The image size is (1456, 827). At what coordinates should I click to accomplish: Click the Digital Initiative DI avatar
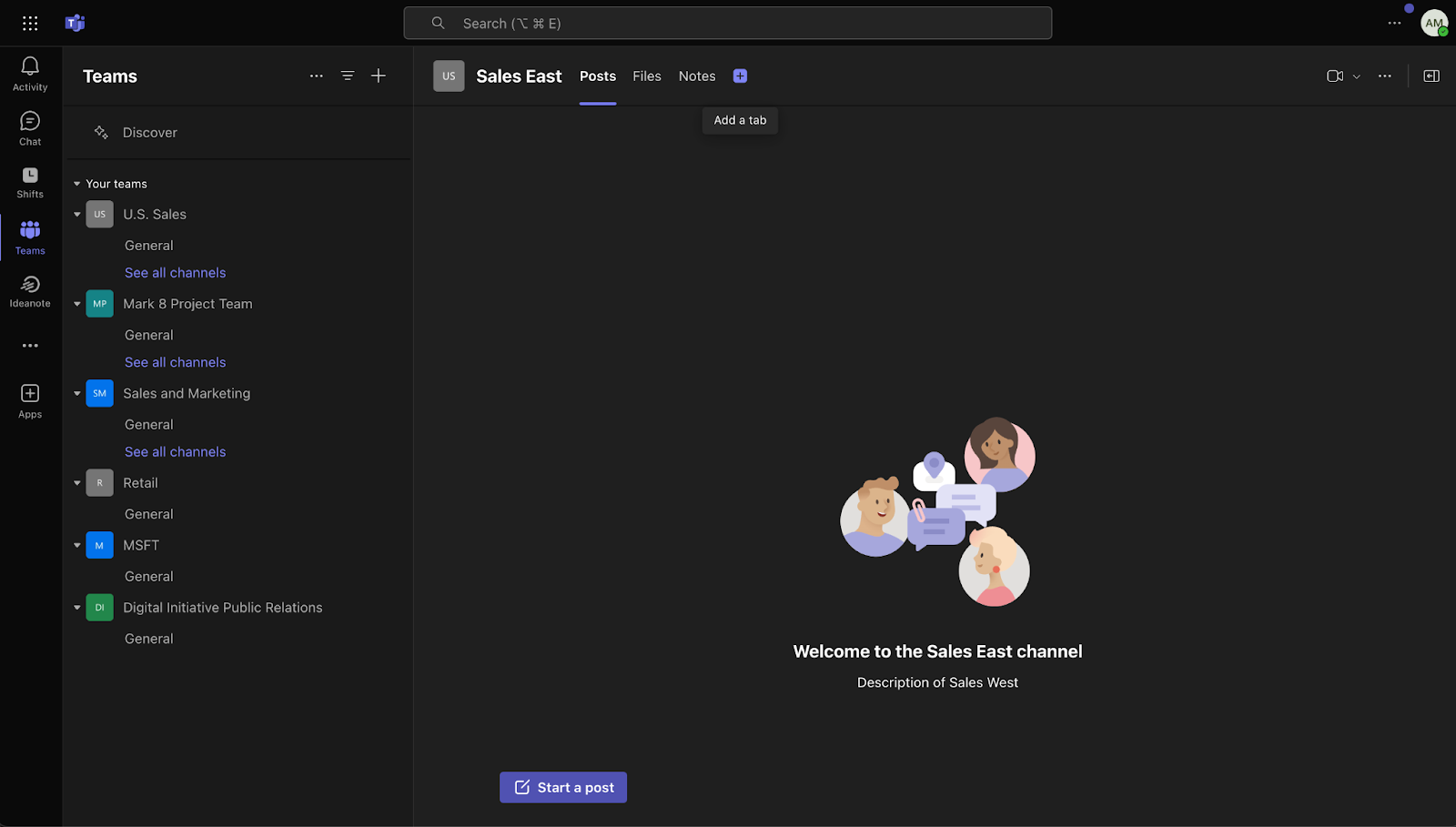click(100, 608)
